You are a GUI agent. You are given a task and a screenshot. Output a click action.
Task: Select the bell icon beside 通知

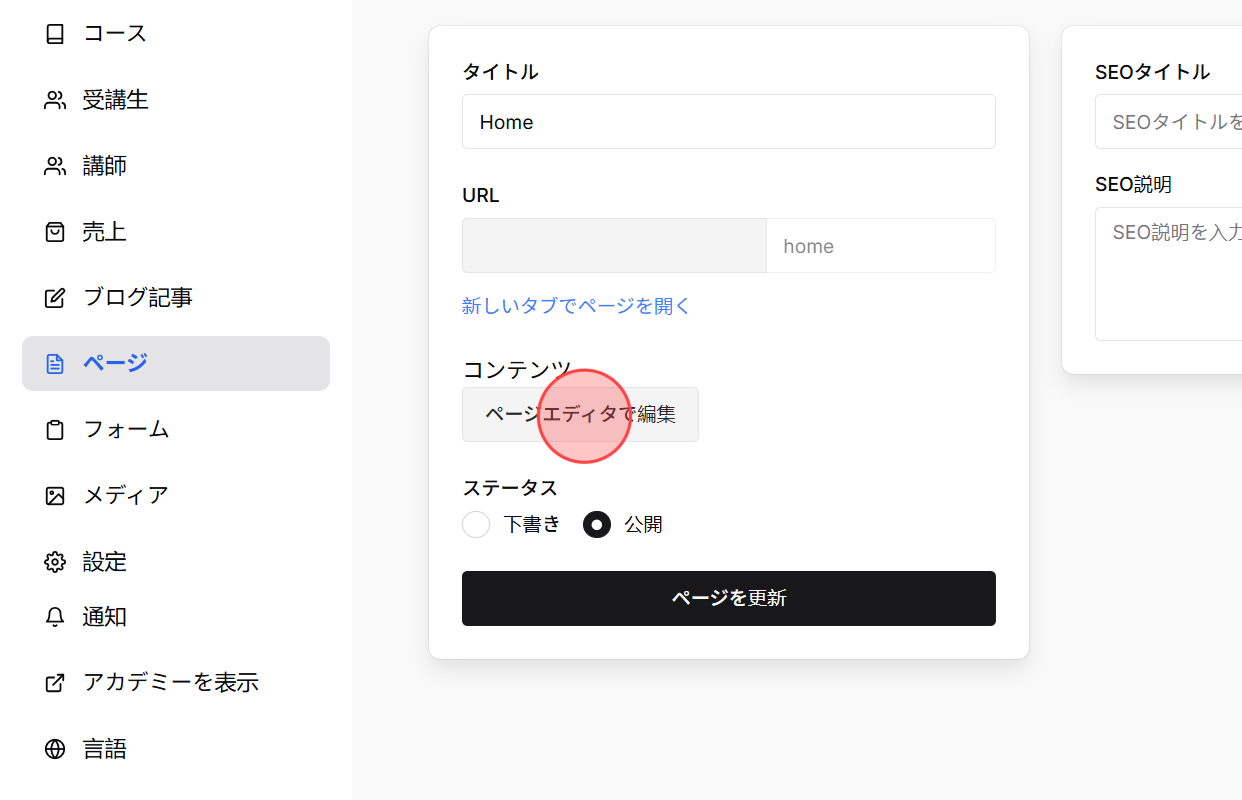coord(55,616)
